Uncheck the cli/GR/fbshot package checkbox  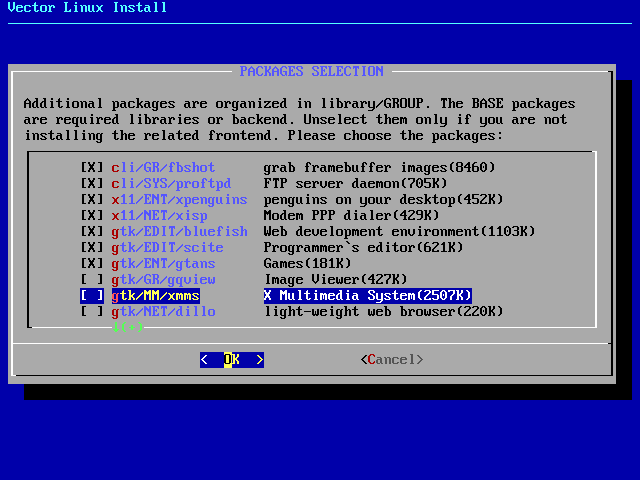point(92,167)
